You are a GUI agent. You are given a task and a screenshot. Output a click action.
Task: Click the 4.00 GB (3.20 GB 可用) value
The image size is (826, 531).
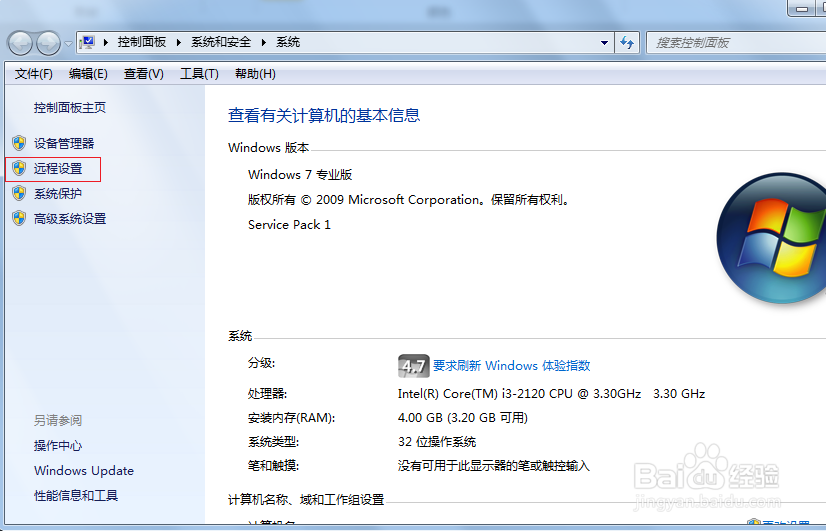[463, 418]
